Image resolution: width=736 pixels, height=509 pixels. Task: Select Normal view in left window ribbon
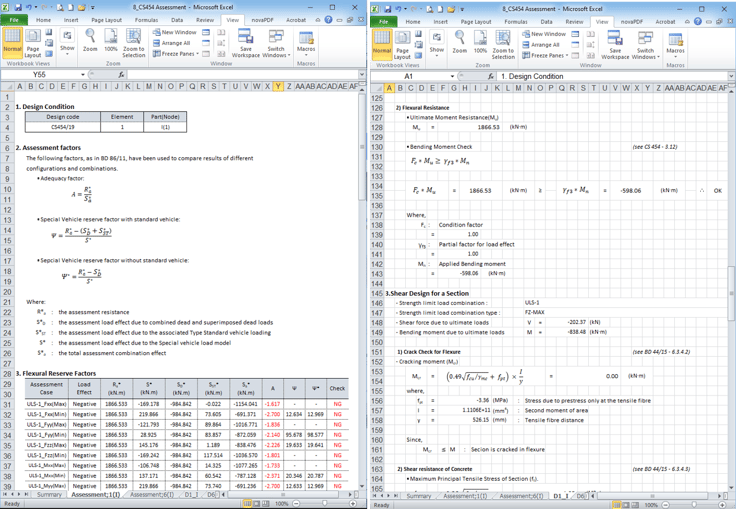[12, 41]
